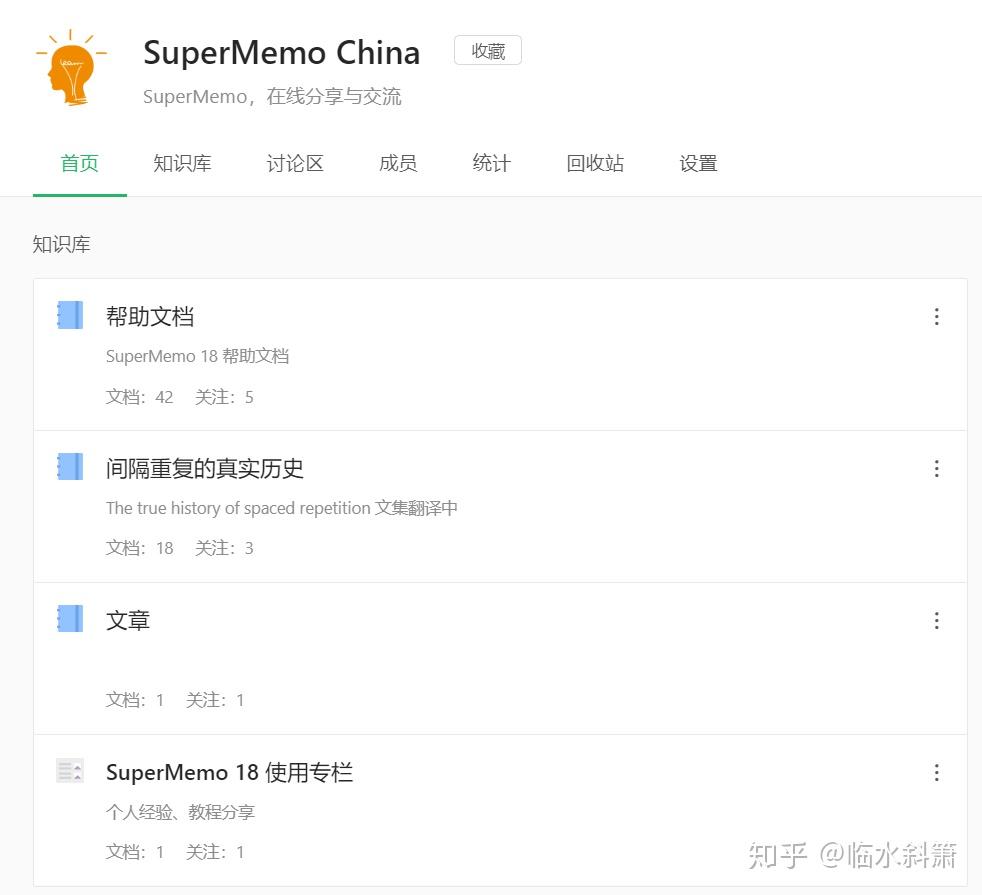The height and width of the screenshot is (895, 982).
Task: Open the more options menu for 间隔重复的真实历史
Action: [936, 468]
